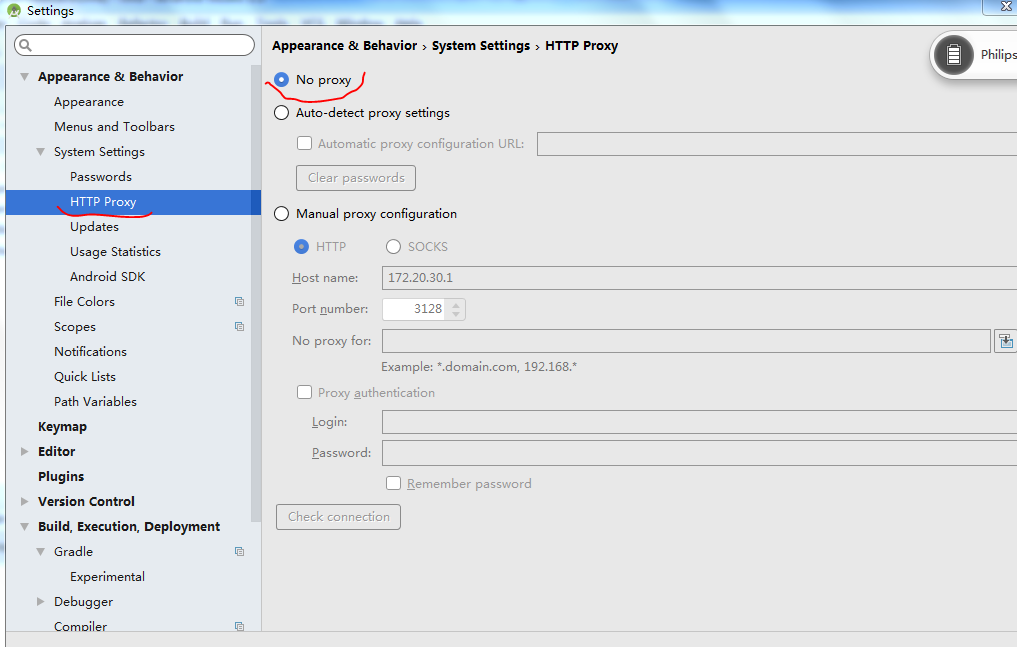Click the project-level icon beside File Colors
This screenshot has width=1017, height=647.
click(239, 301)
